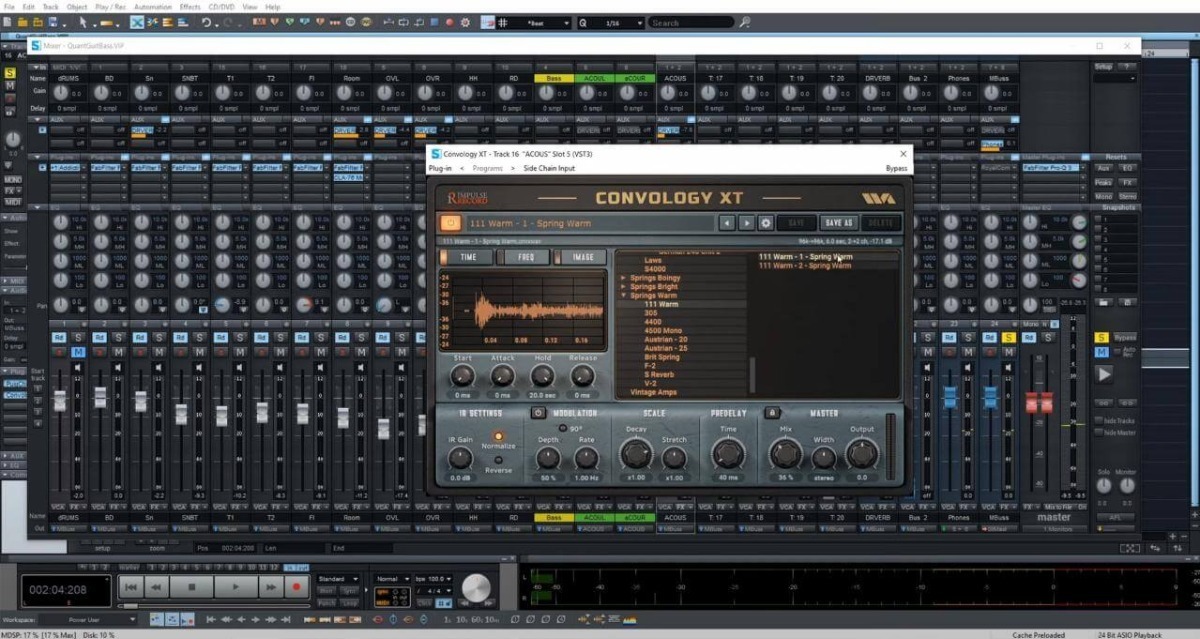Click the rewind to start transport button

131,588
